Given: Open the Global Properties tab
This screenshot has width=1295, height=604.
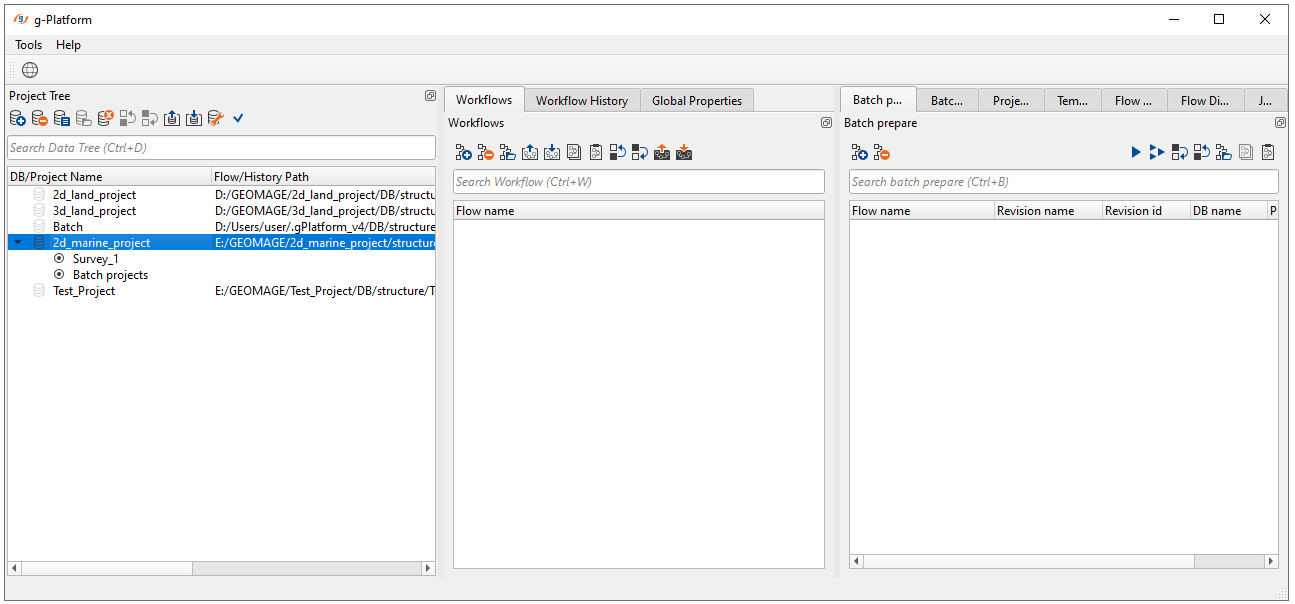Looking at the screenshot, I should [x=696, y=100].
